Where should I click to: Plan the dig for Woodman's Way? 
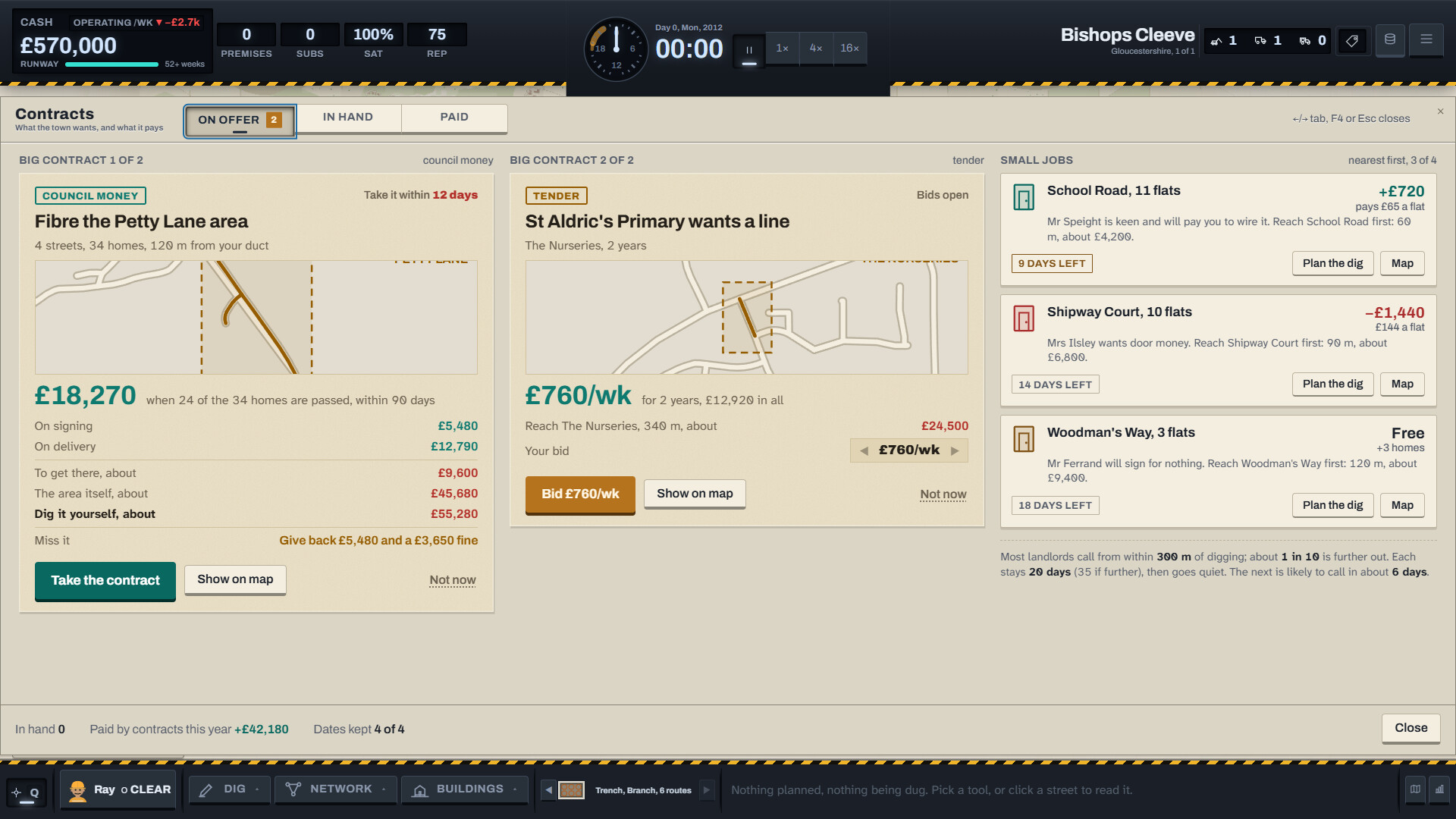pos(1332,506)
